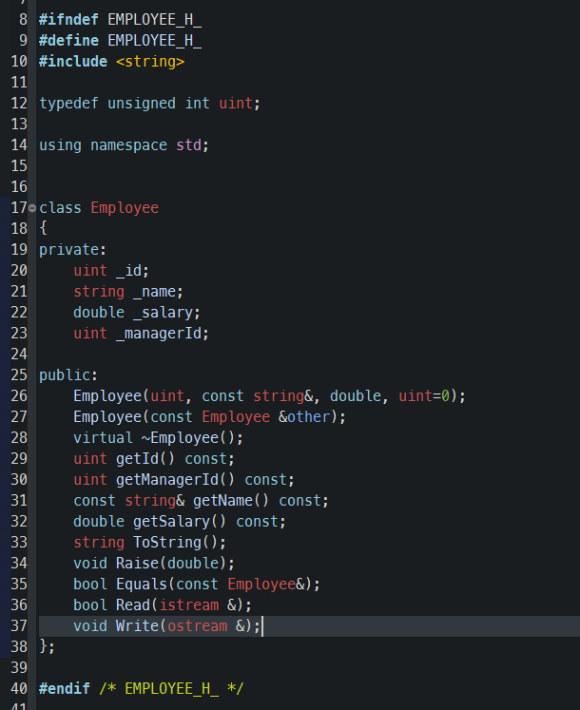Click the Raise method name
Screen dimensions: 580x710
click(137, 563)
